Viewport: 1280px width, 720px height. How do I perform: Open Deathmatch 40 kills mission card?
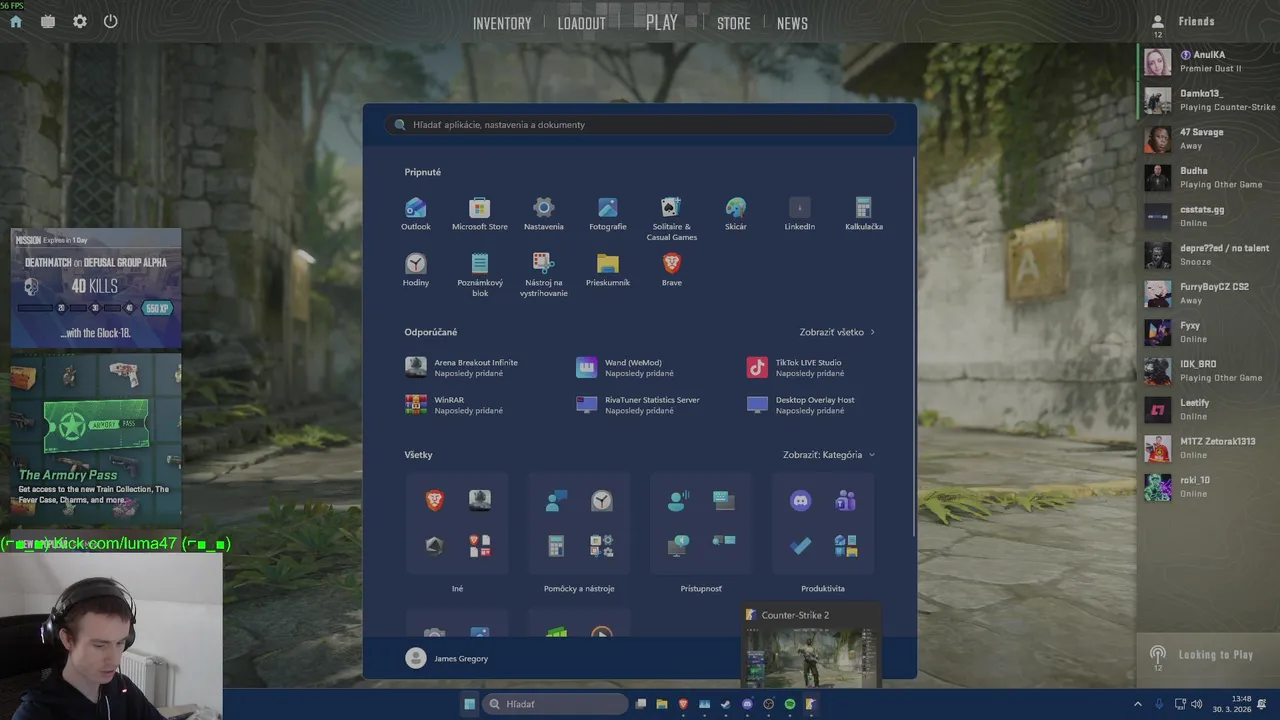[x=96, y=288]
